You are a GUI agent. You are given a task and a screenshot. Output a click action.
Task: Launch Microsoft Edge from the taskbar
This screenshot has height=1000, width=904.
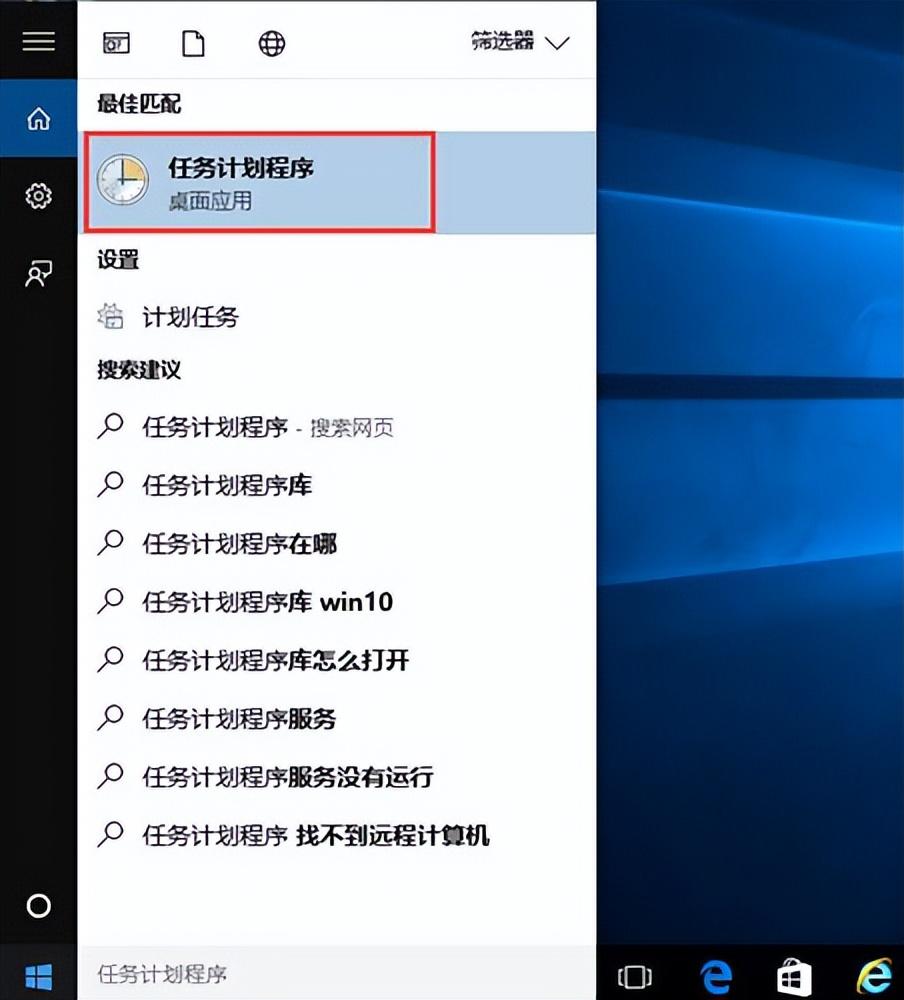click(x=717, y=974)
